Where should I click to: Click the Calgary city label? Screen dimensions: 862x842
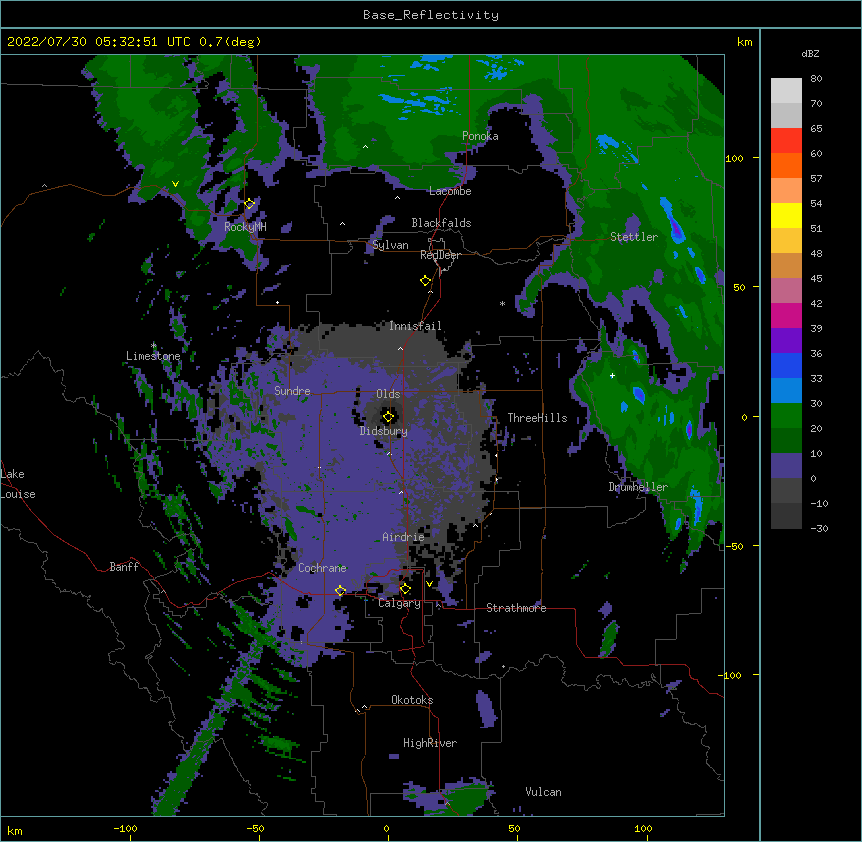tap(399, 603)
